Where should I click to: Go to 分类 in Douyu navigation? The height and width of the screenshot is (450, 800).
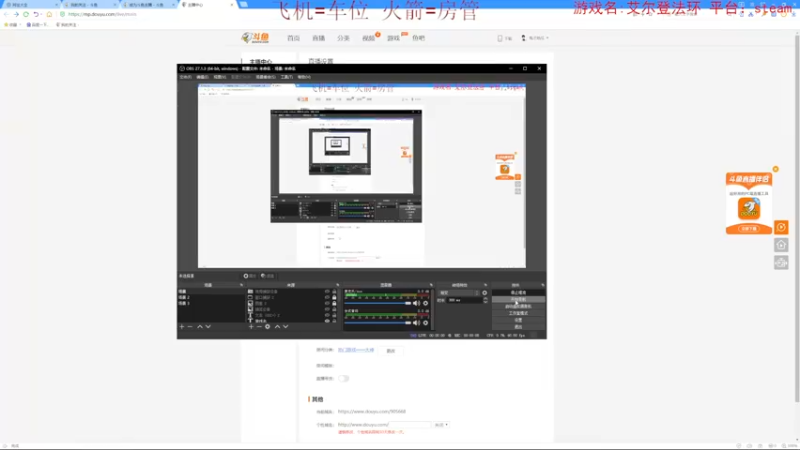[x=343, y=38]
